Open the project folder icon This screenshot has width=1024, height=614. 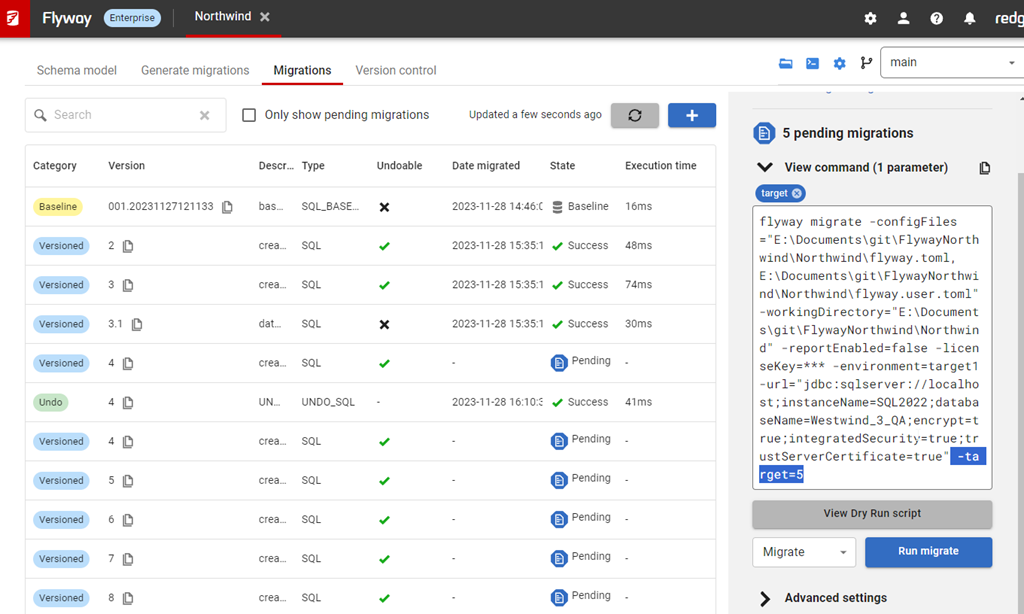[786, 63]
